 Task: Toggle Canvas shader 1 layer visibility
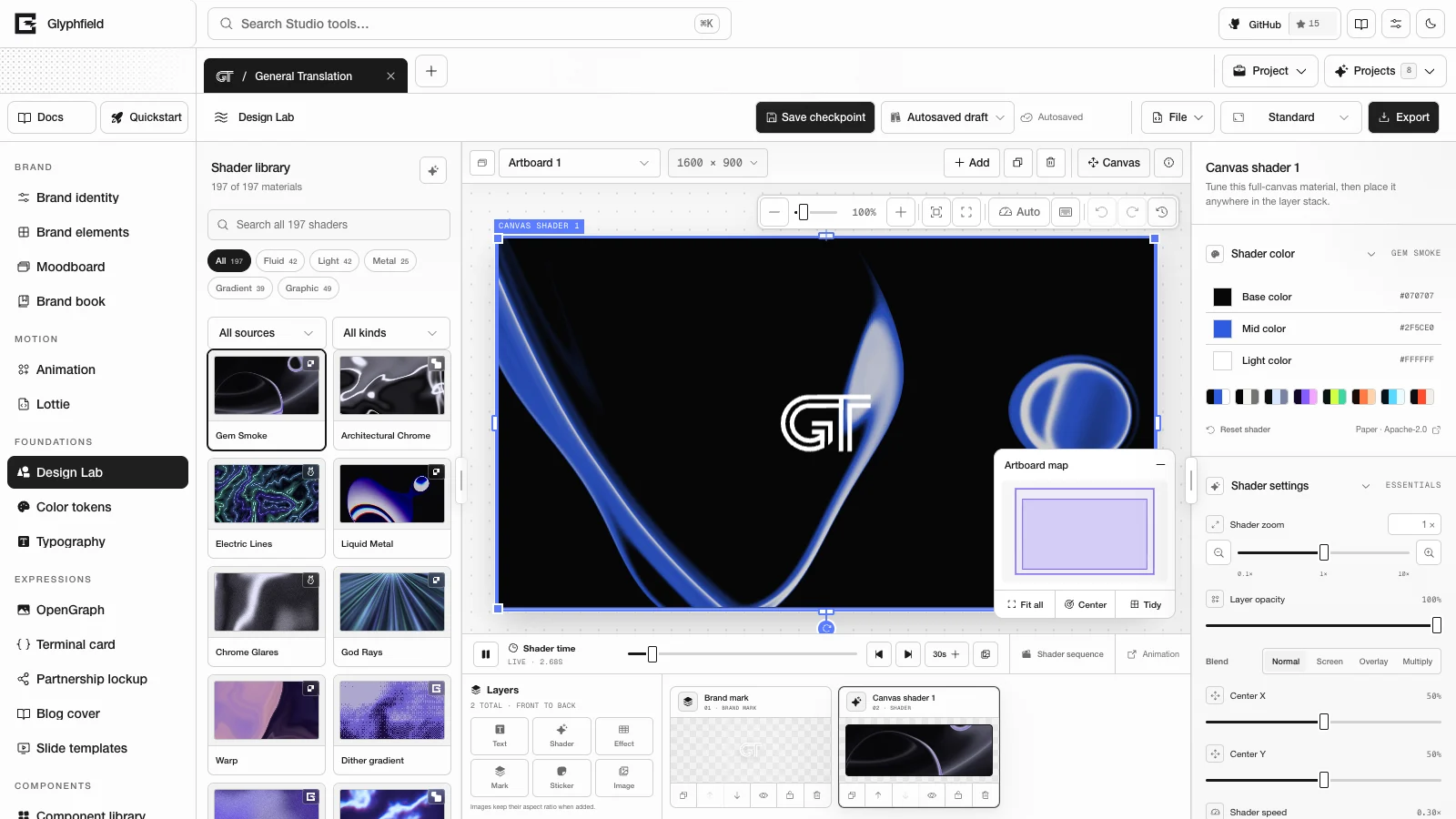pyautogui.click(x=932, y=795)
